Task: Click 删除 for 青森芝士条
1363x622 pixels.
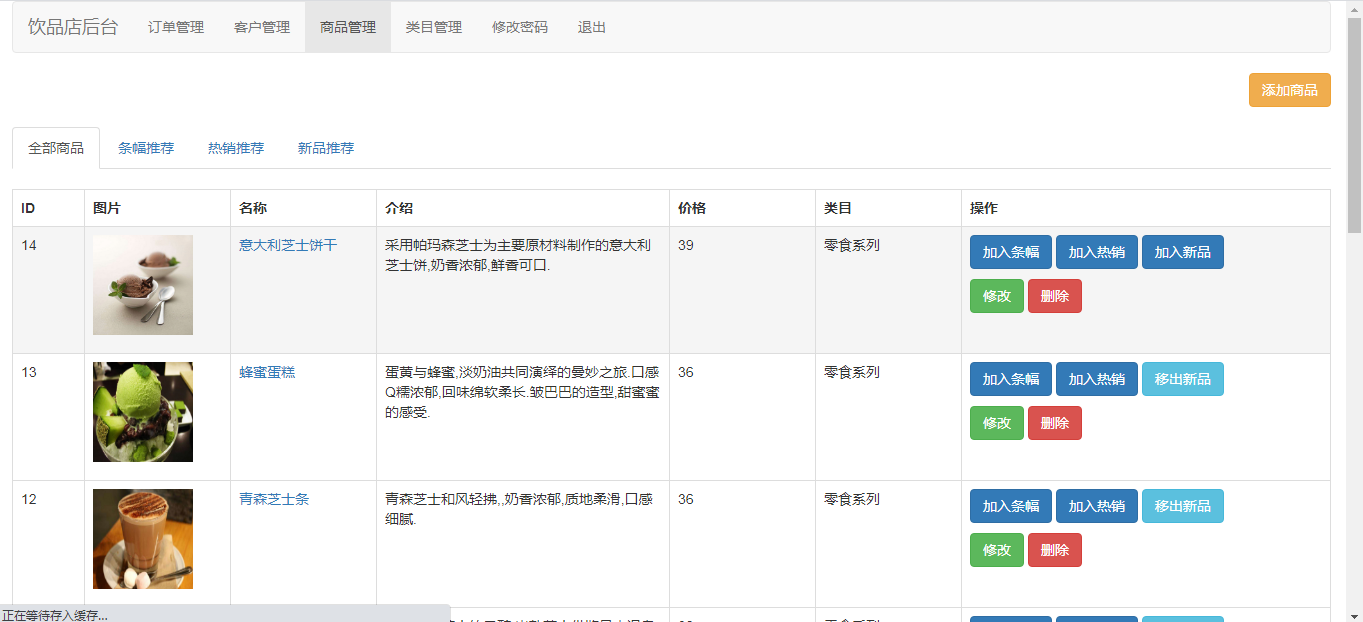Action: tap(1055, 550)
